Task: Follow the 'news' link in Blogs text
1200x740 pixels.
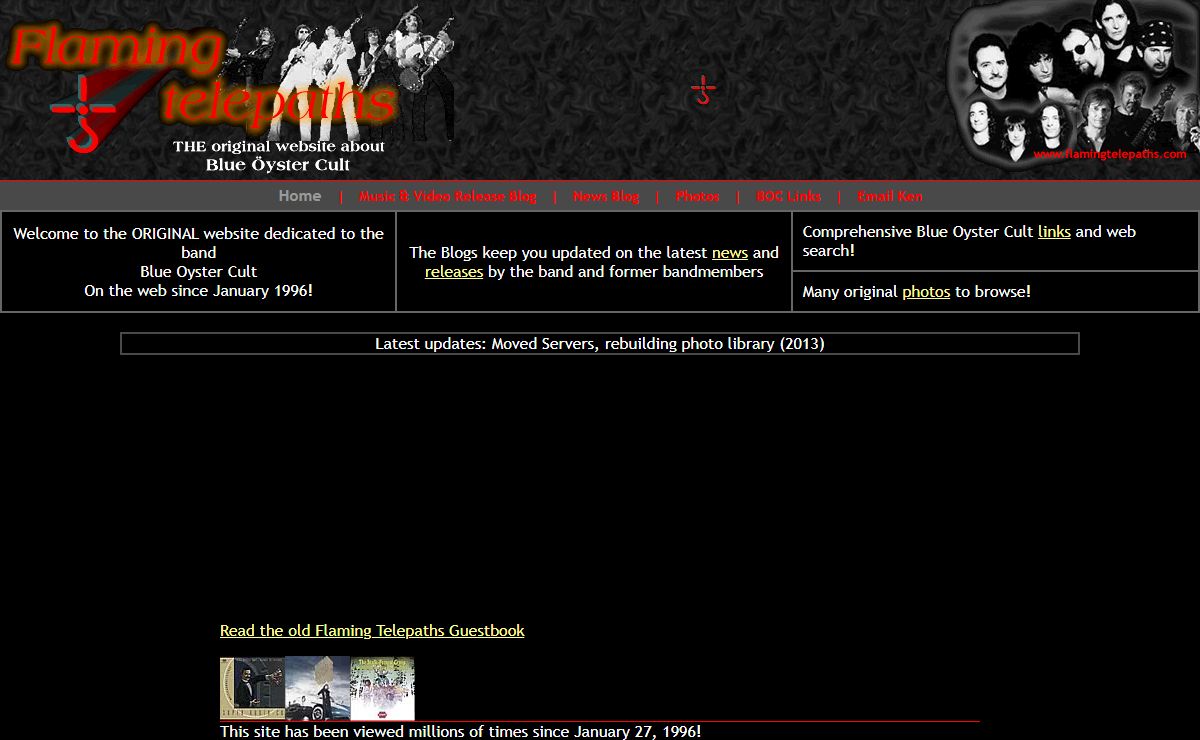Action: point(730,253)
